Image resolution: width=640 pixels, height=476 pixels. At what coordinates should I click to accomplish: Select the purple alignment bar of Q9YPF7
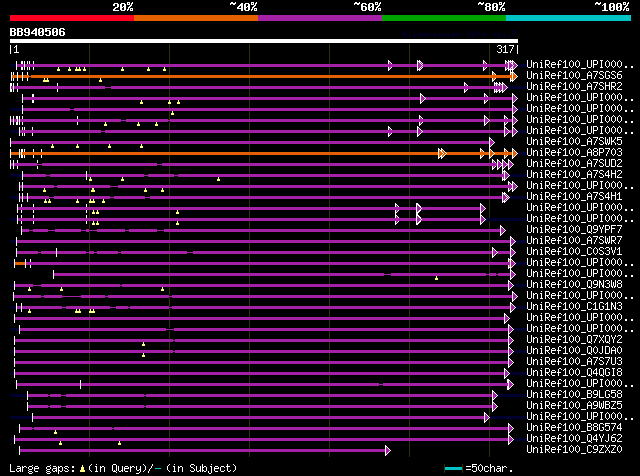263,231
